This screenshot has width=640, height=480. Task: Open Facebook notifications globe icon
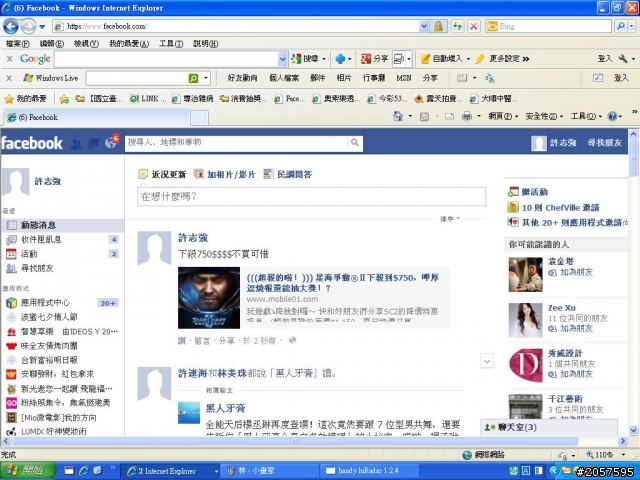(111, 142)
